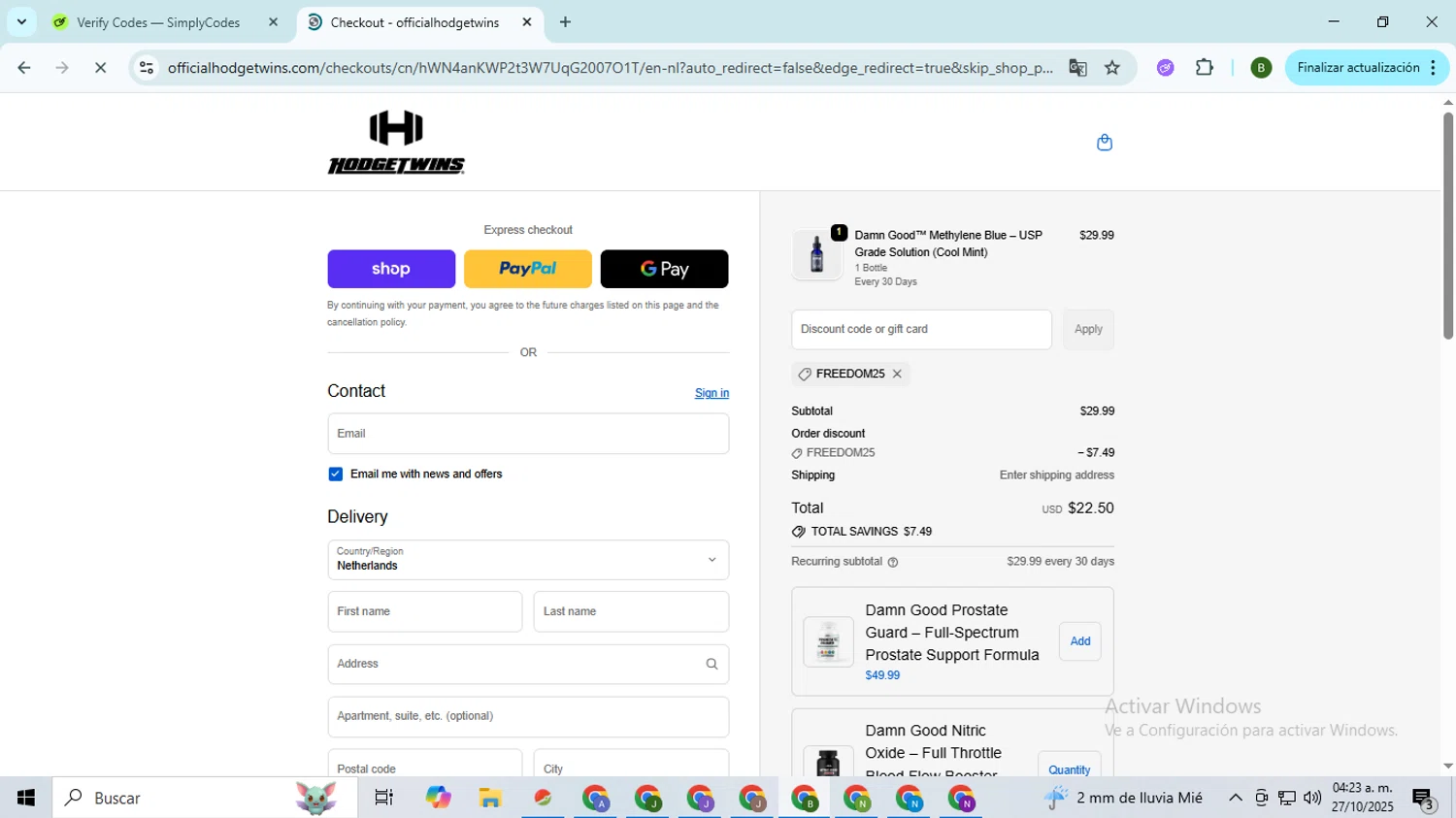Show hidden system tray icons
Screen dimensions: 1456x818
coord(1235,798)
